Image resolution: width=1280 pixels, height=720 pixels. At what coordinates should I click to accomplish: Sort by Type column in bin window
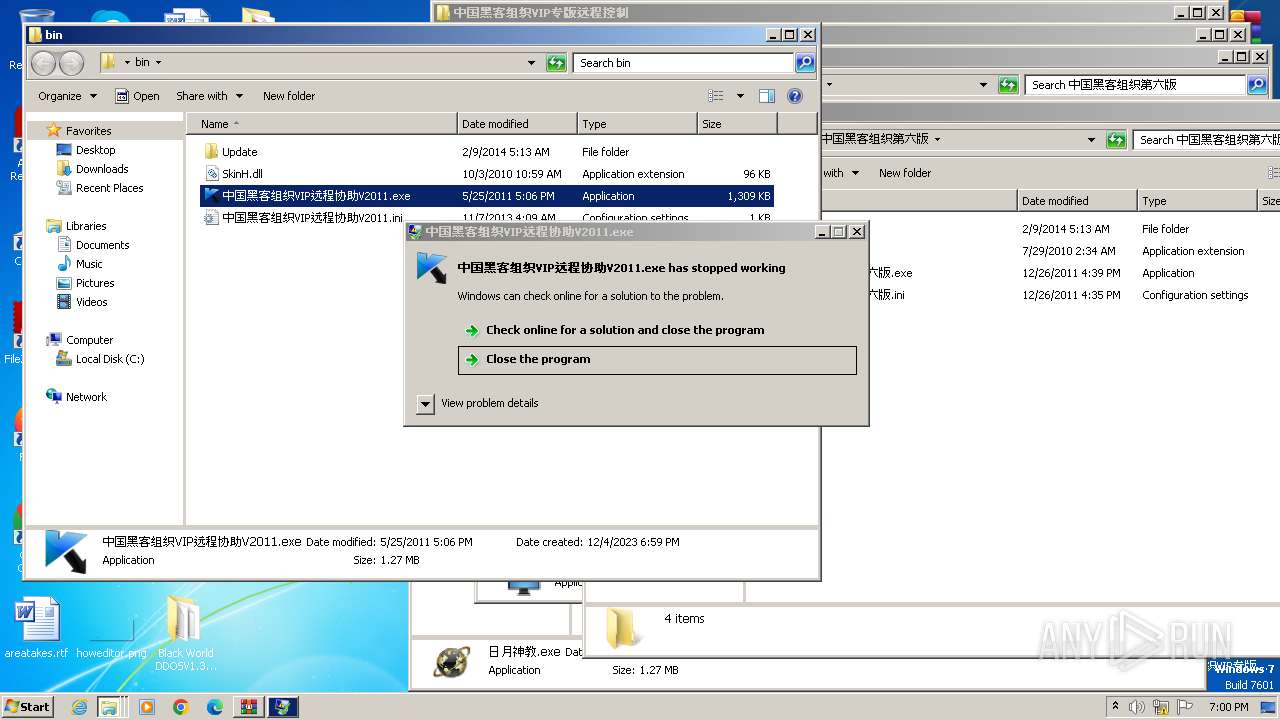tap(637, 124)
